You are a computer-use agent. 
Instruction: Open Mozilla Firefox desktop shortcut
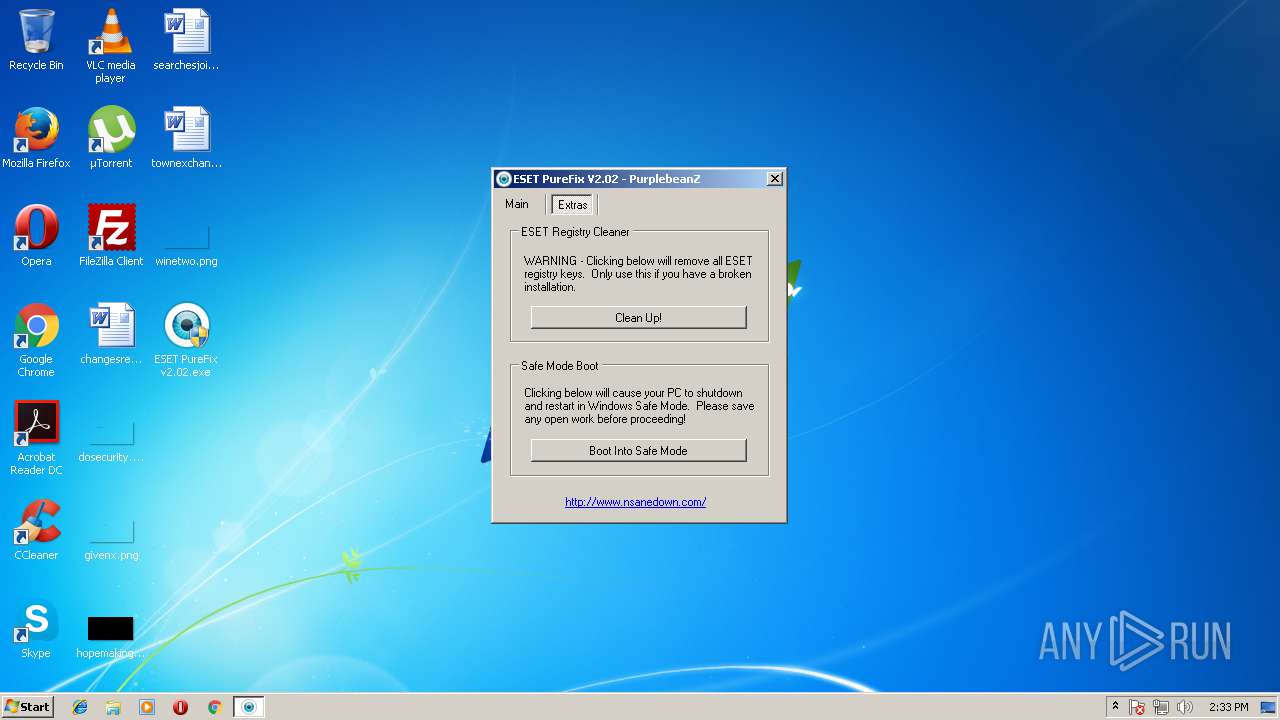[36, 138]
